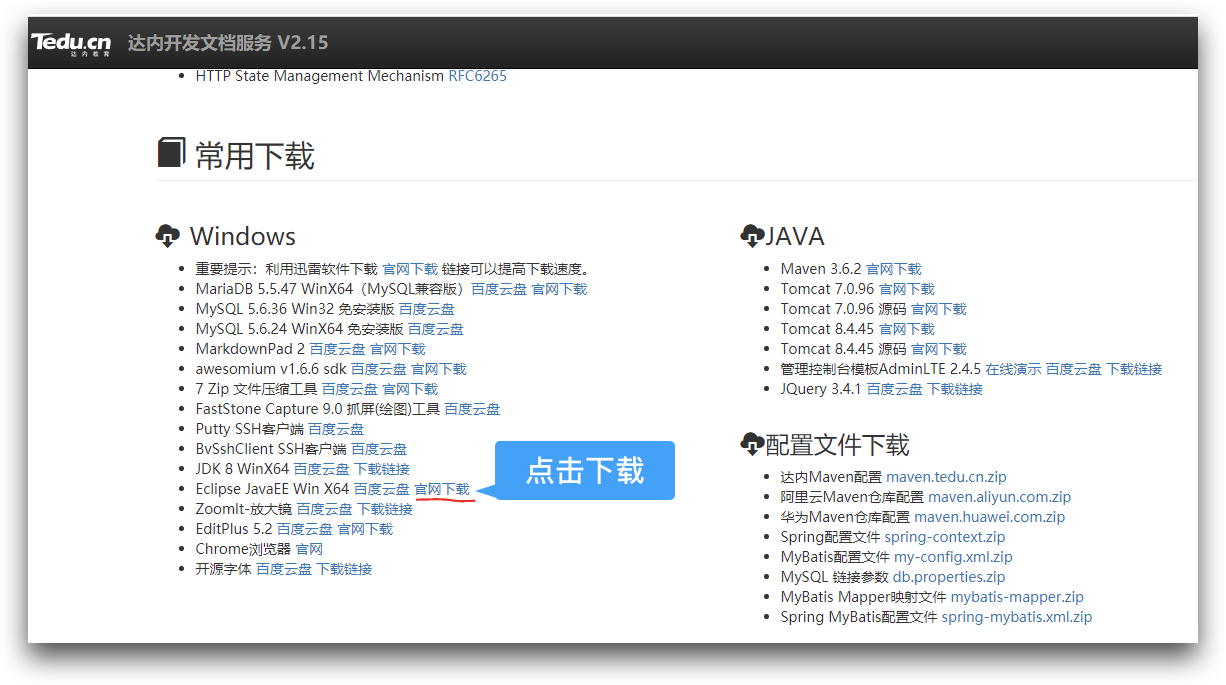Open JDK 8 WinX64 百度云盘 link

point(321,469)
